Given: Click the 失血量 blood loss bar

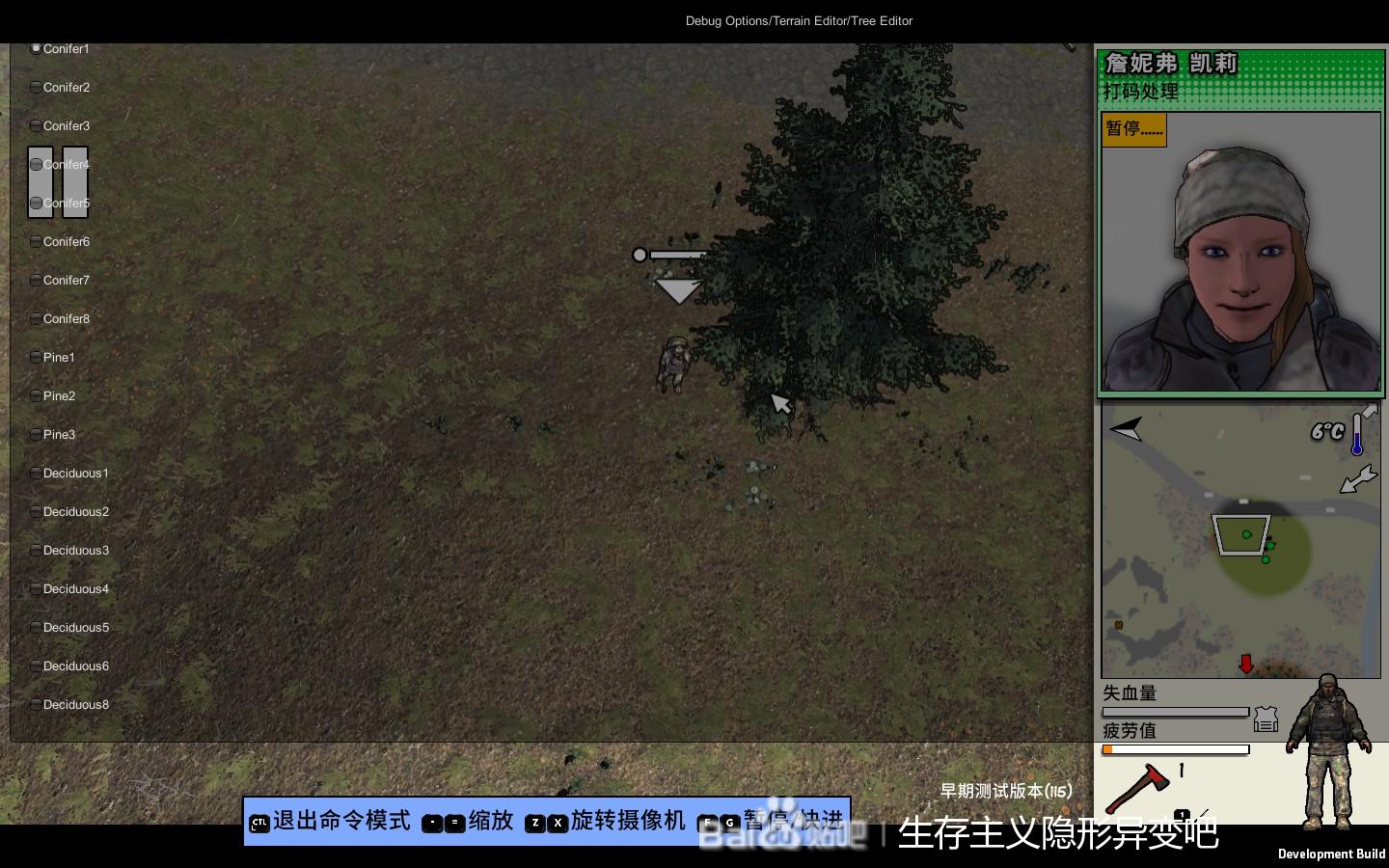Looking at the screenshot, I should [x=1176, y=713].
